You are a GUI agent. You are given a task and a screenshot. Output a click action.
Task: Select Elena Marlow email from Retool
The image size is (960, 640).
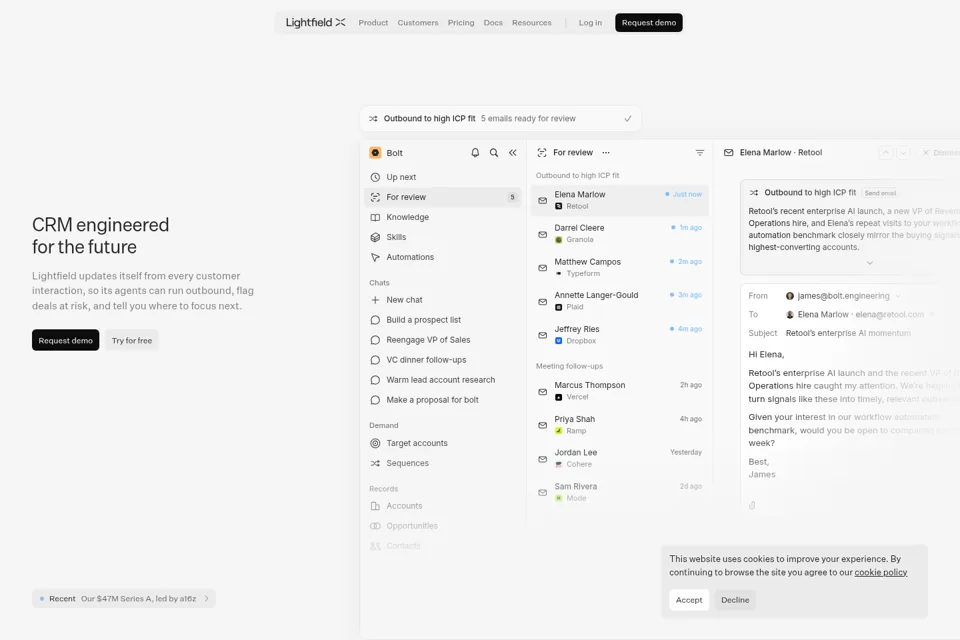(620, 200)
